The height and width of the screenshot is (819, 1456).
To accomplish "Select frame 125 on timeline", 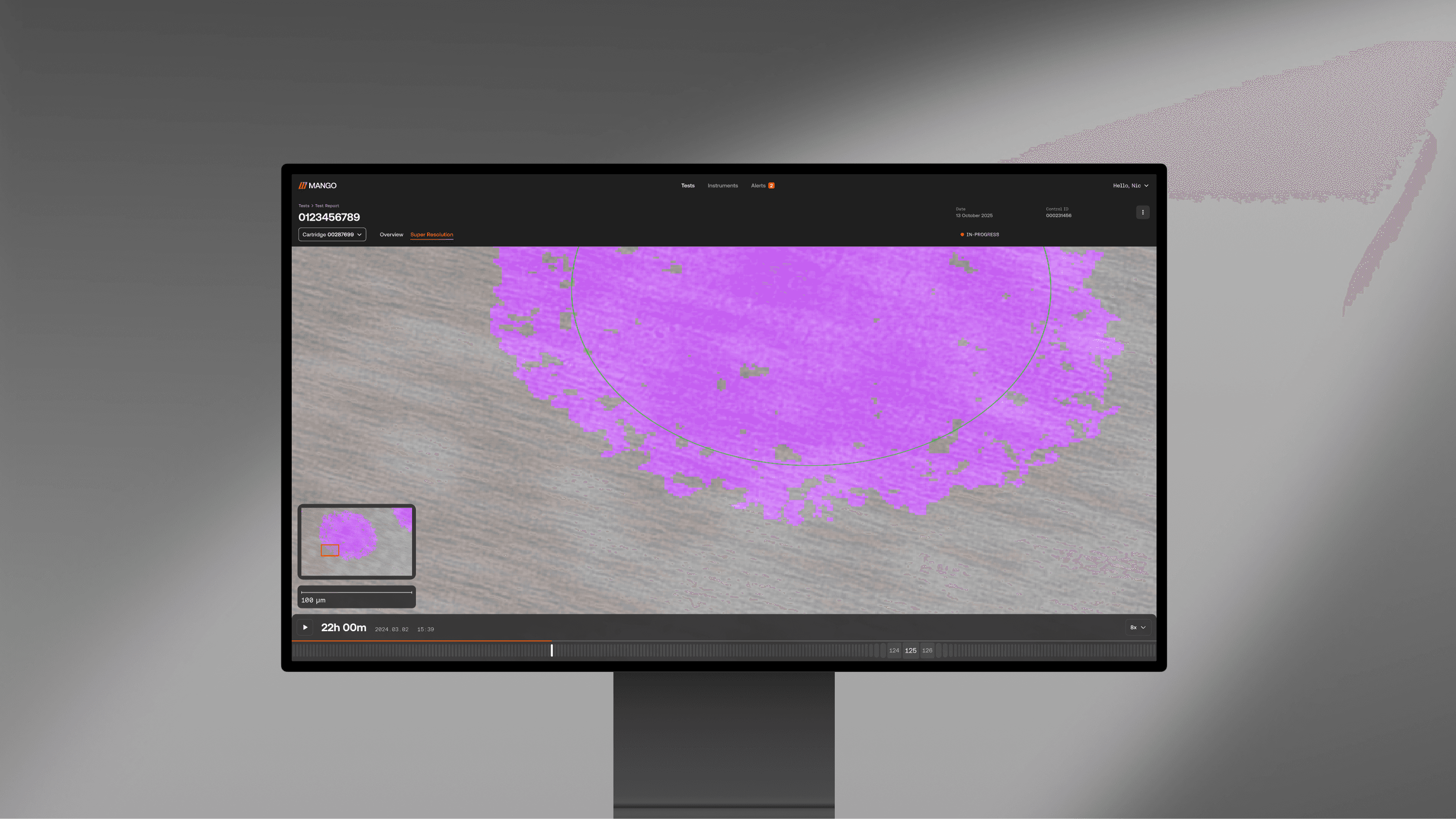I will click(910, 651).
